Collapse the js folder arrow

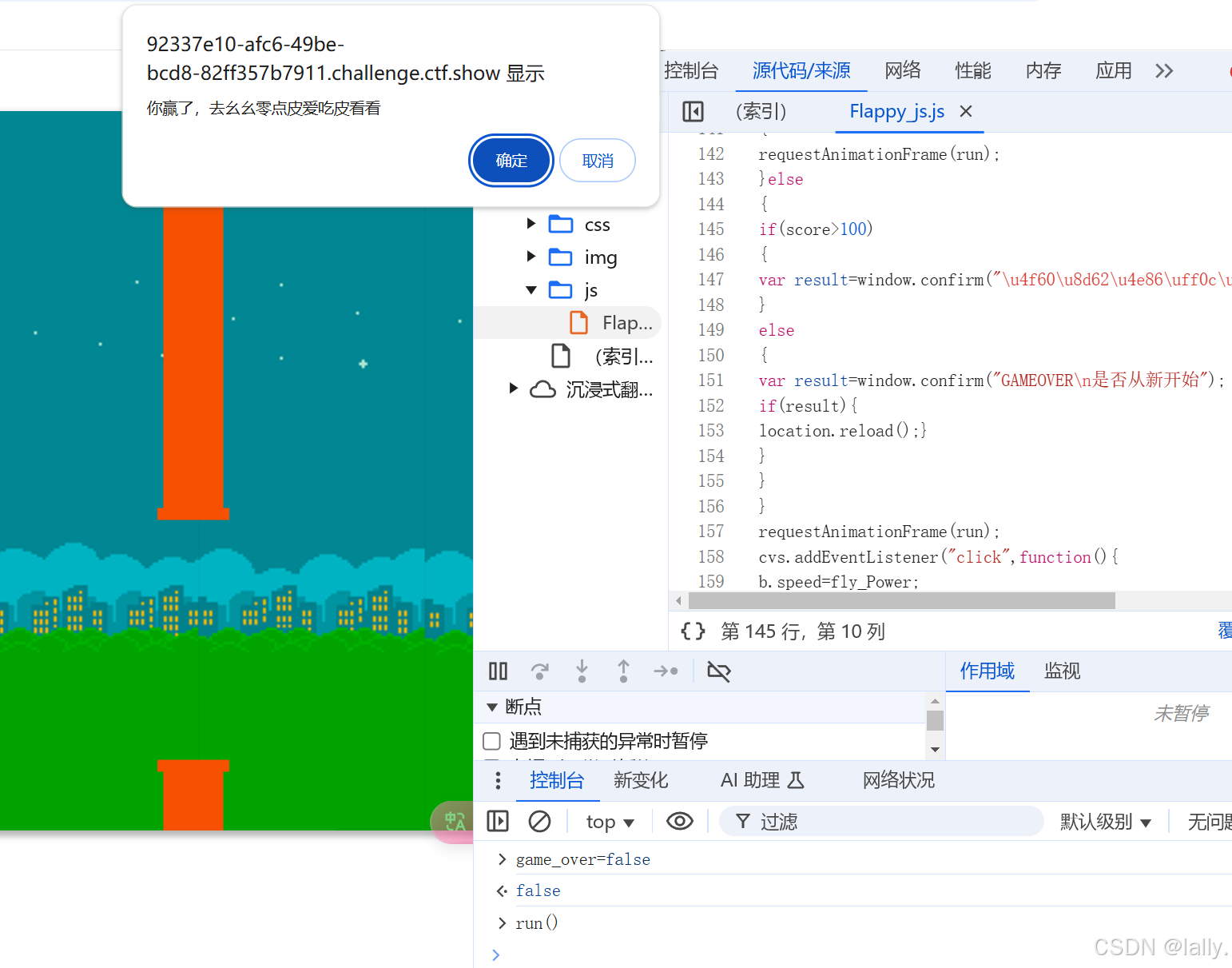tap(531, 289)
